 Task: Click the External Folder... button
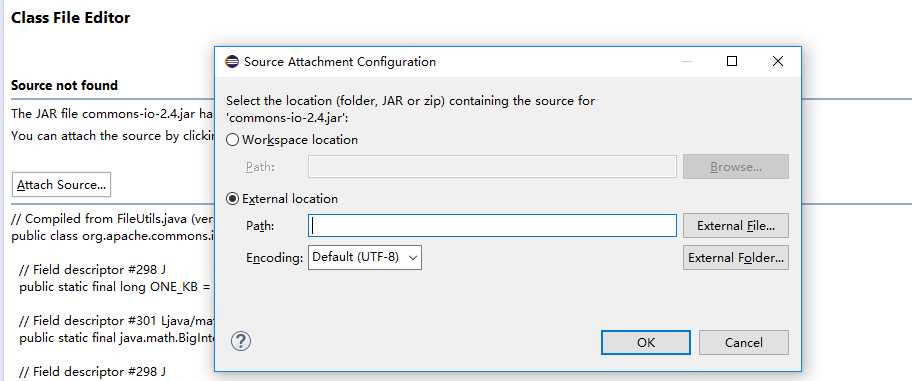736,257
